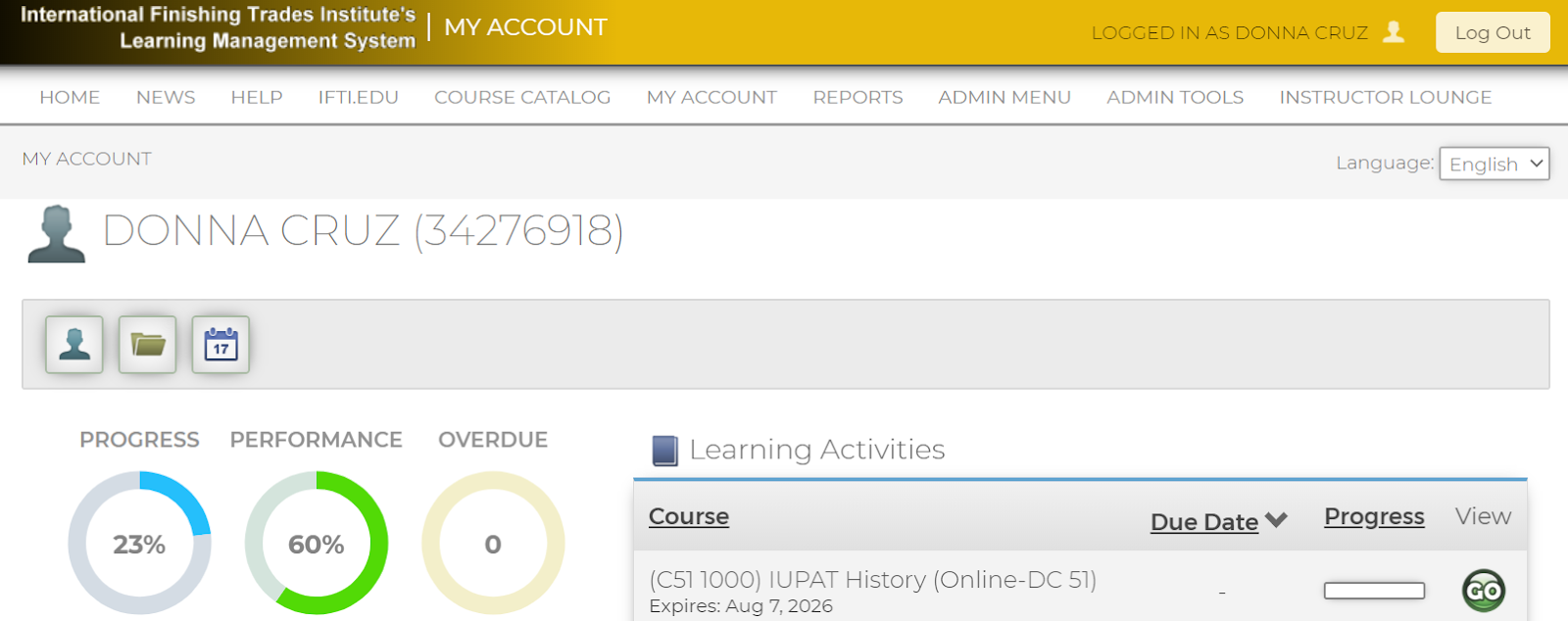Click the PERFORMANCE label

click(x=317, y=440)
